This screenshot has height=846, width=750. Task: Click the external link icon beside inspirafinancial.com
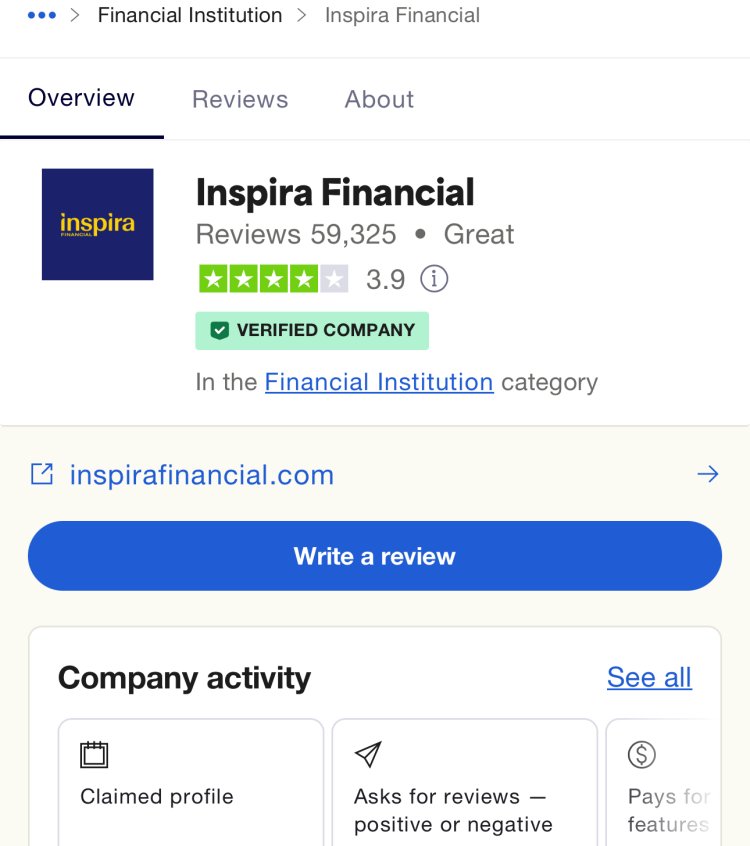pos(42,474)
